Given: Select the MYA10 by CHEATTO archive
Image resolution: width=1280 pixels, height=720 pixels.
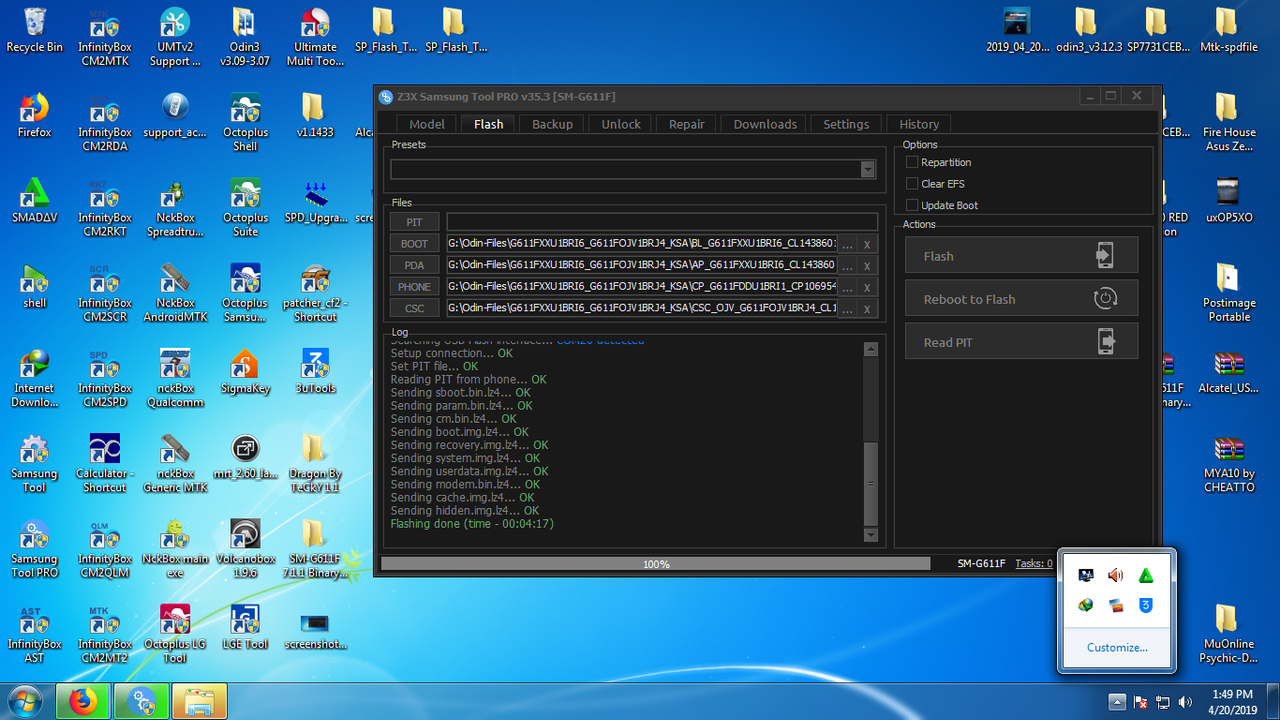Looking at the screenshot, I should tap(1229, 463).
